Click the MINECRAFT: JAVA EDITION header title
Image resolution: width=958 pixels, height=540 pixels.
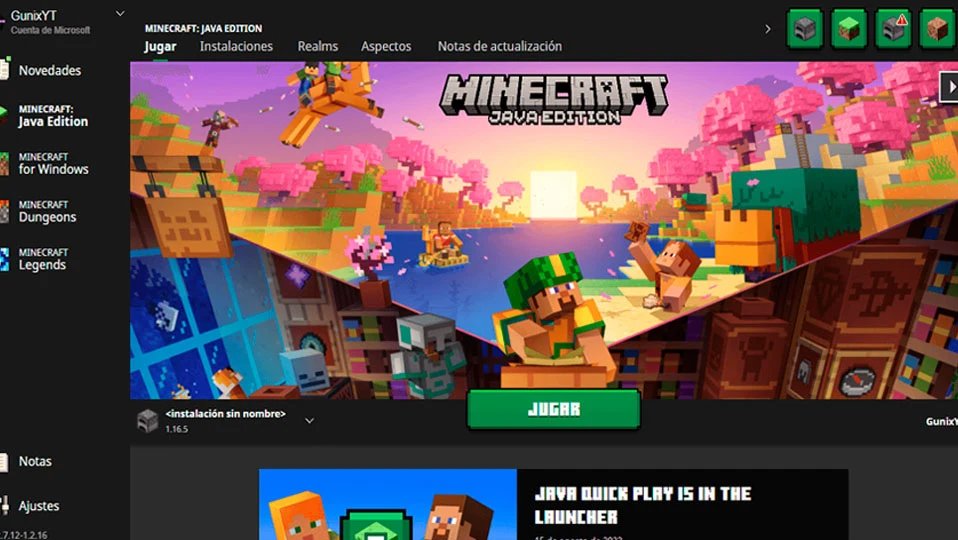pos(203,28)
